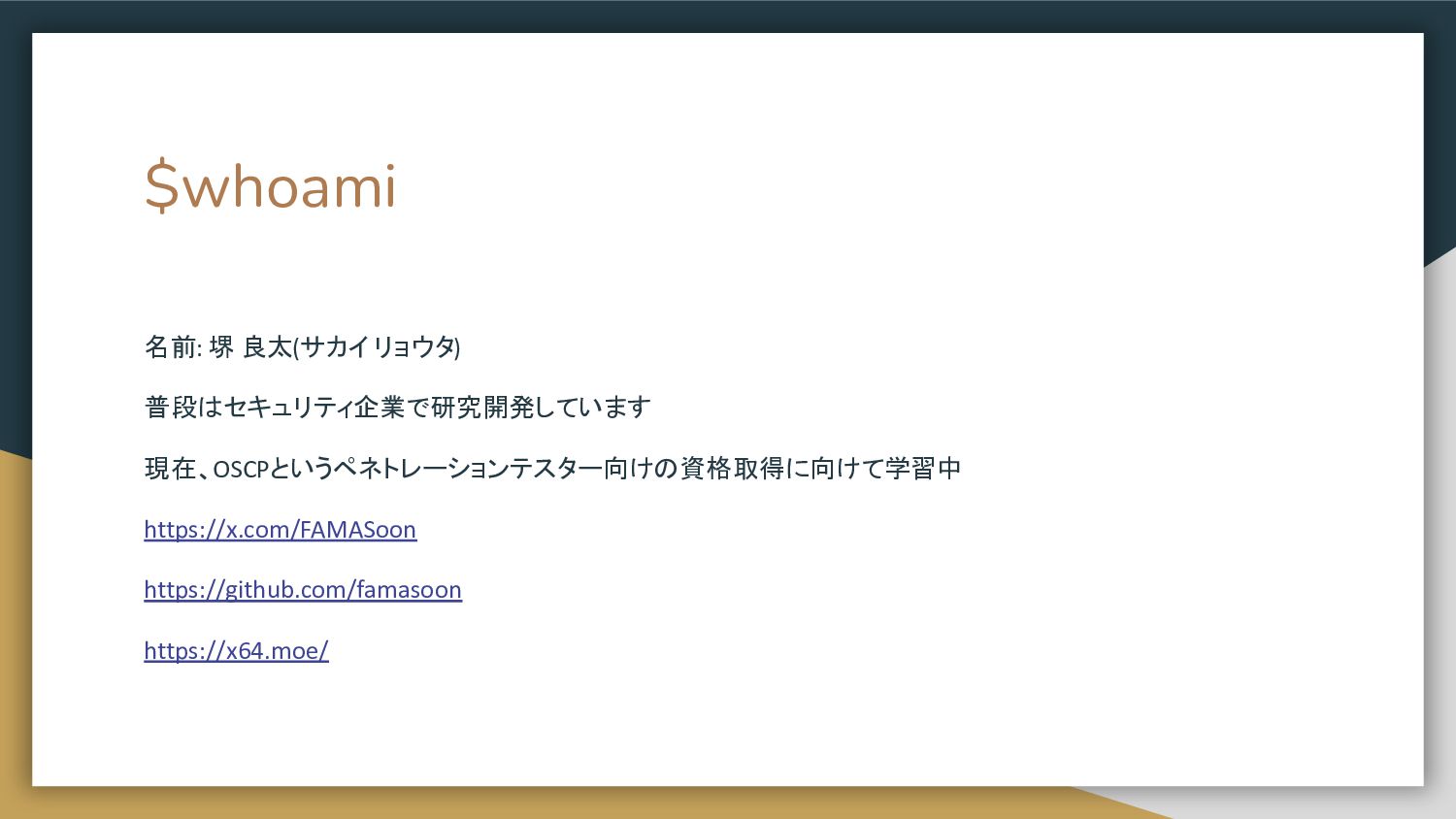
Task: Select the line 普段はセキュリティ企業で研究開発しています
Action: pos(398,408)
